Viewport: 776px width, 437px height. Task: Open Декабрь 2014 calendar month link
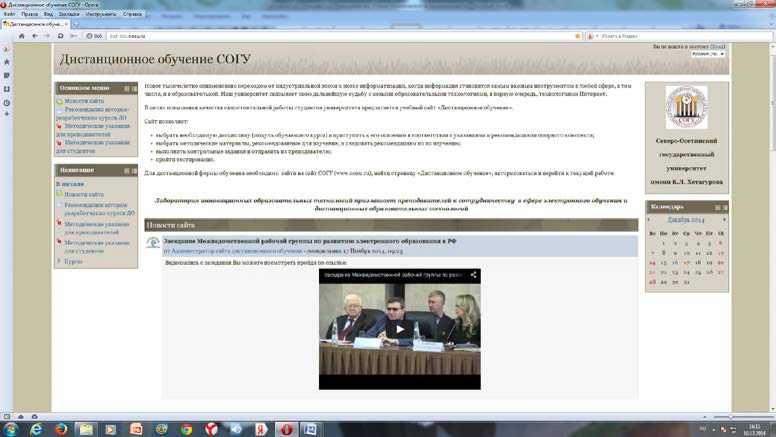(x=686, y=219)
